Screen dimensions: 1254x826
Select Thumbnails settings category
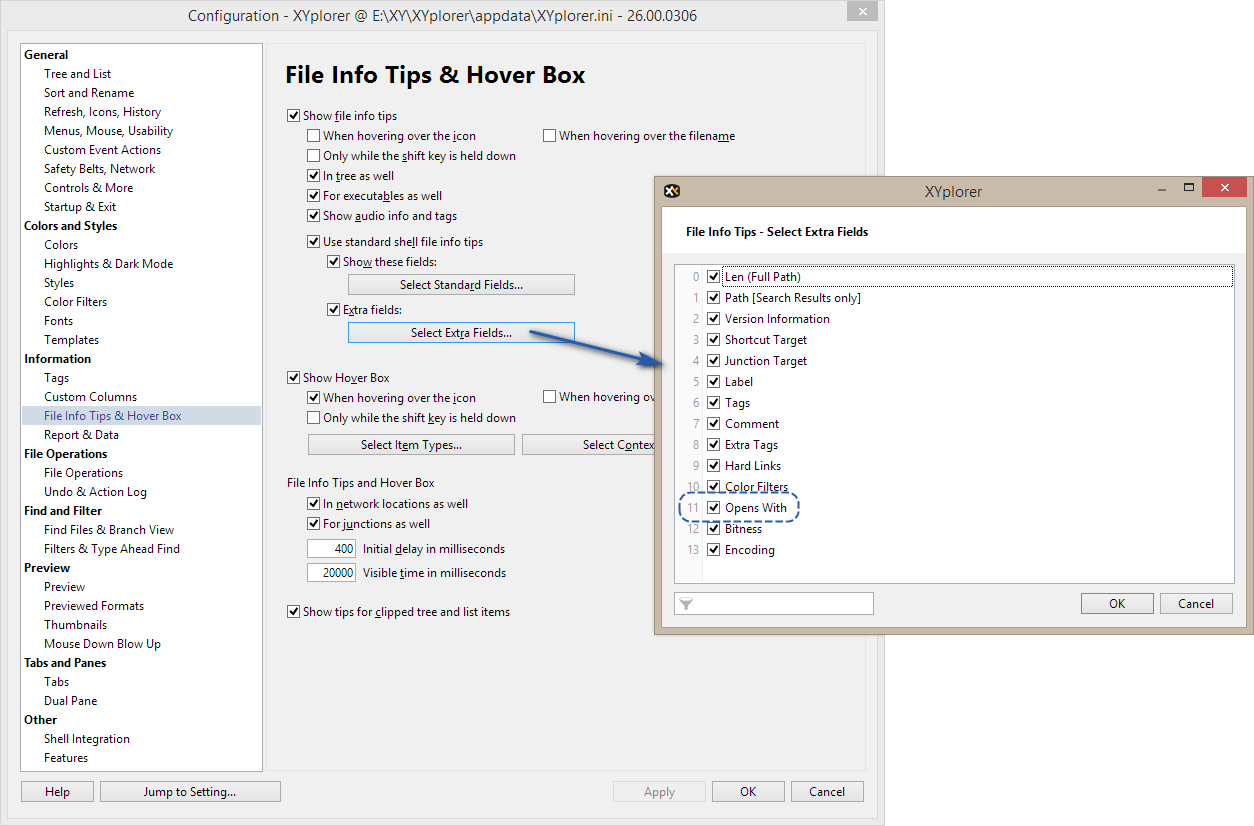point(76,625)
